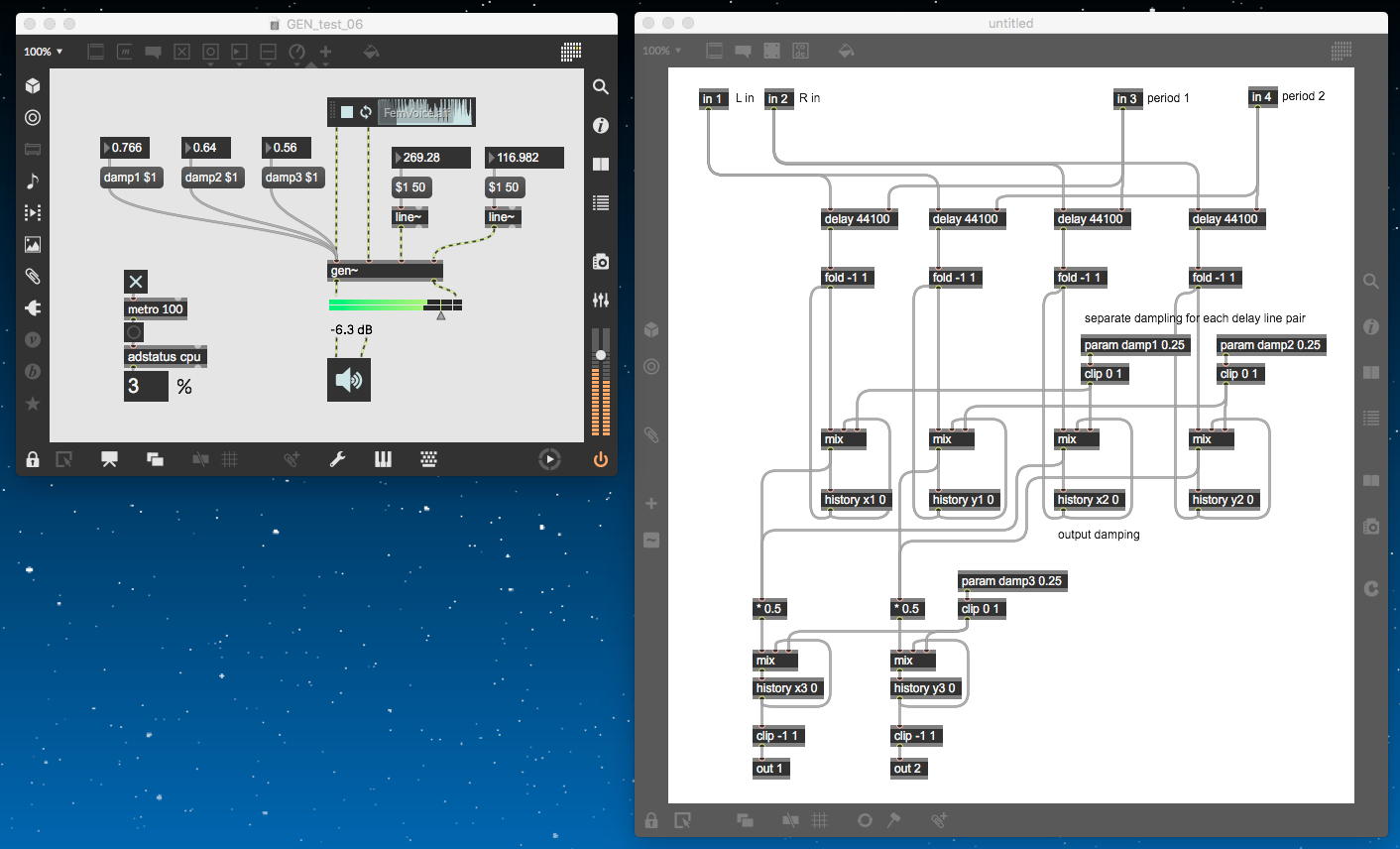Select the out 2 object in untitled
Viewport: 1400px width, 849px height.
[x=908, y=769]
